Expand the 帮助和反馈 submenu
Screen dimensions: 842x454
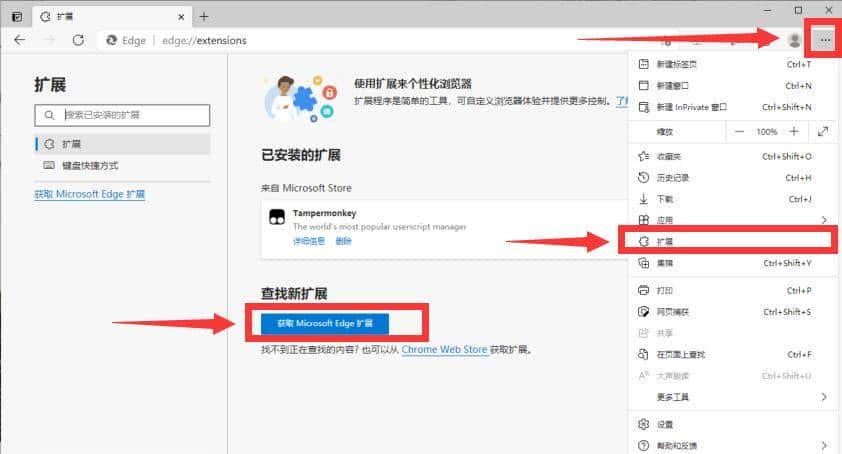(730, 445)
